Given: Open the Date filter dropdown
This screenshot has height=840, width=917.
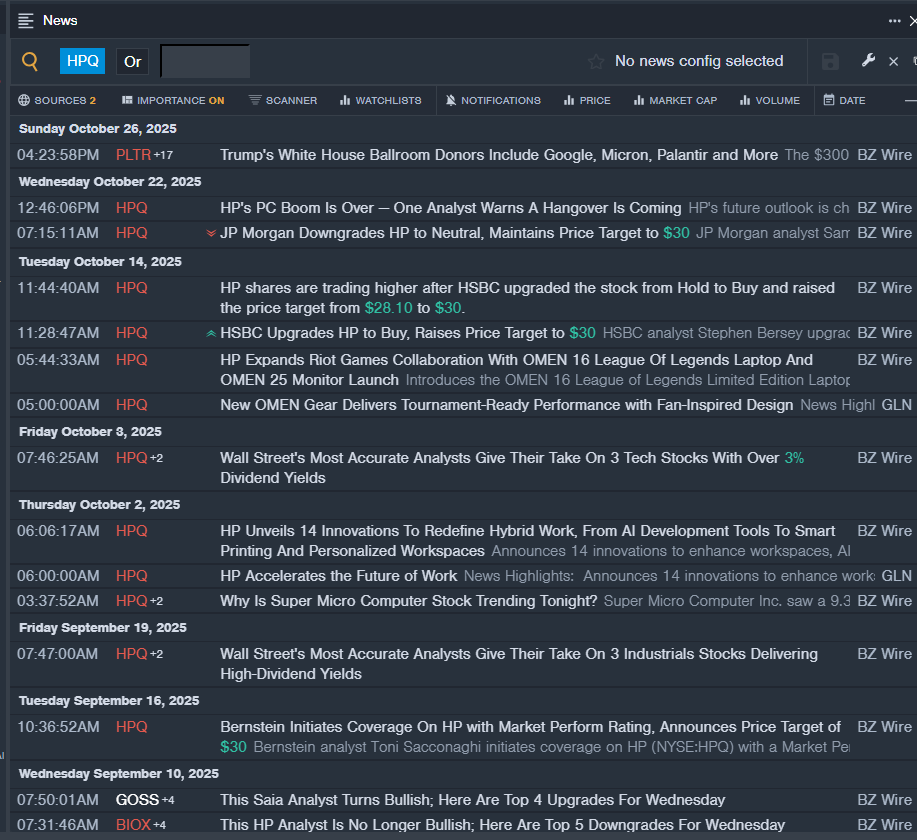Looking at the screenshot, I should point(845,101).
